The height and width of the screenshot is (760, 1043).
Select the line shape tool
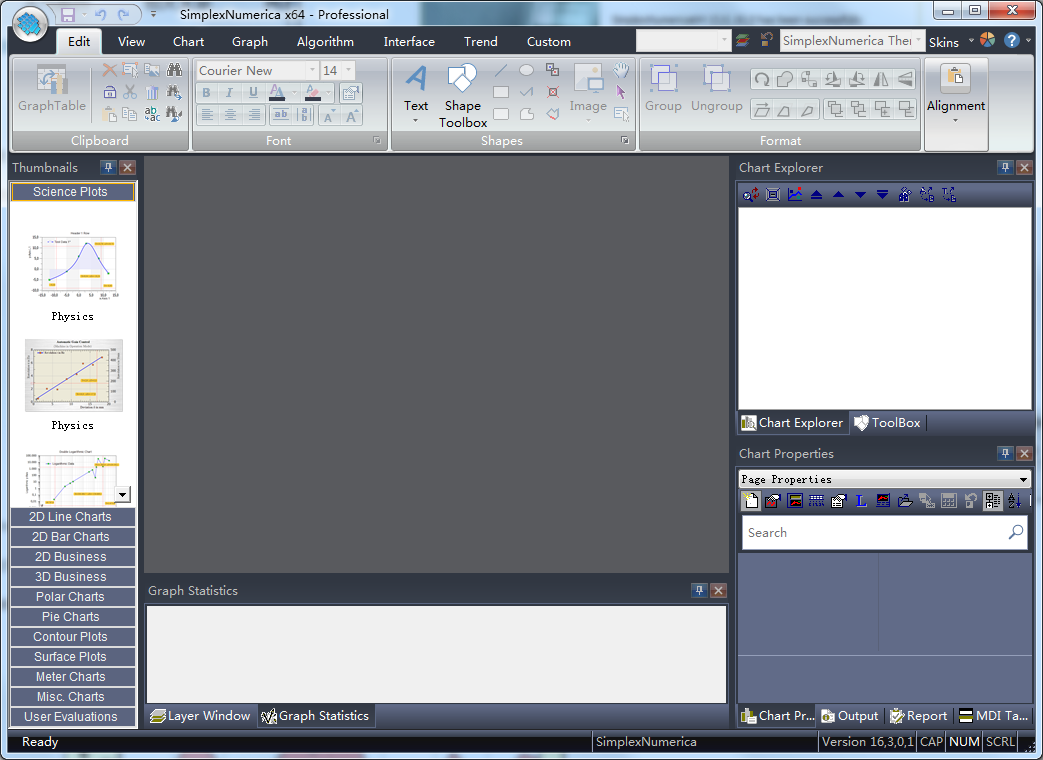click(501, 70)
